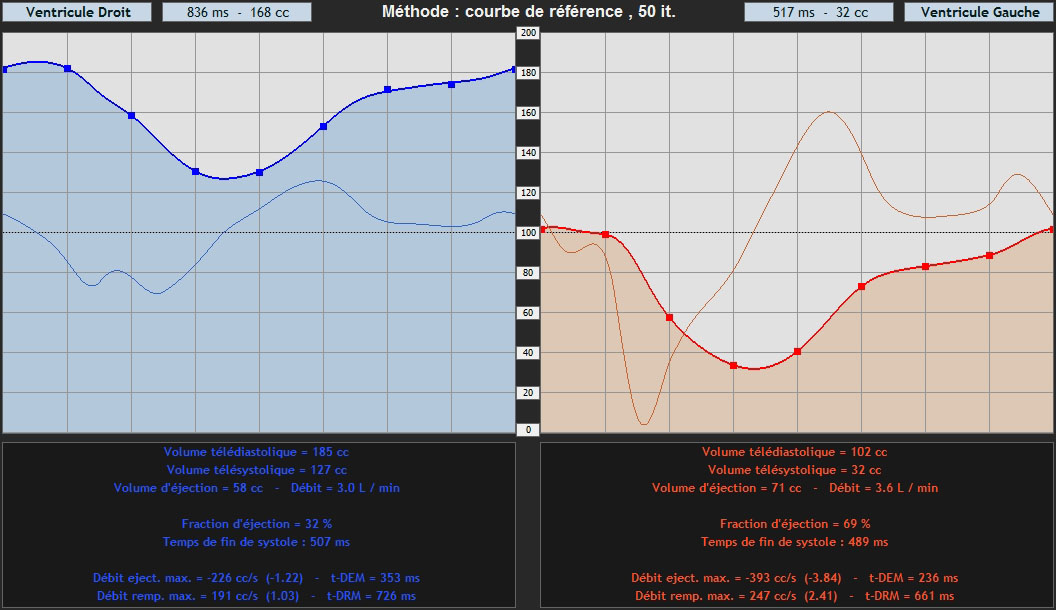Screen dimensions: 1056x610
Task: Click 'Fraction d'éjection = 69 %' text
Action: pos(795,524)
